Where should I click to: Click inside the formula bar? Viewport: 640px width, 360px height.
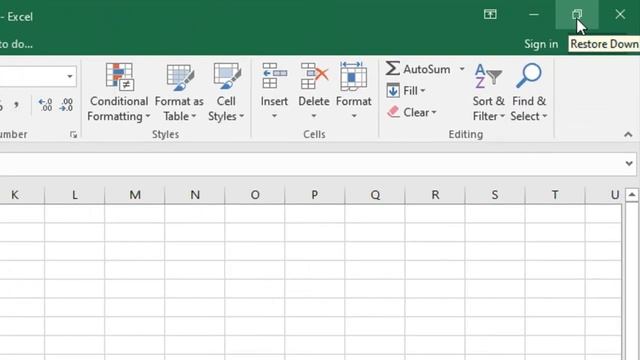pyautogui.click(x=310, y=164)
